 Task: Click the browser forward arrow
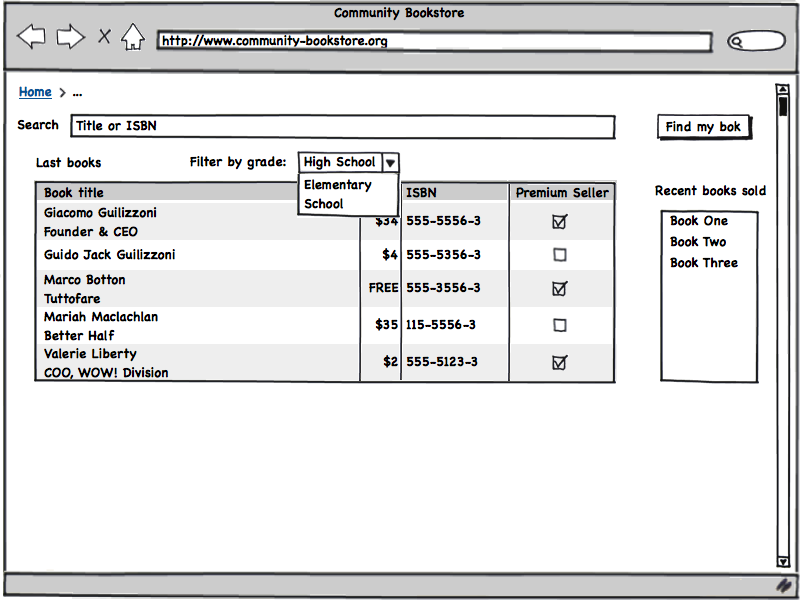(70, 38)
